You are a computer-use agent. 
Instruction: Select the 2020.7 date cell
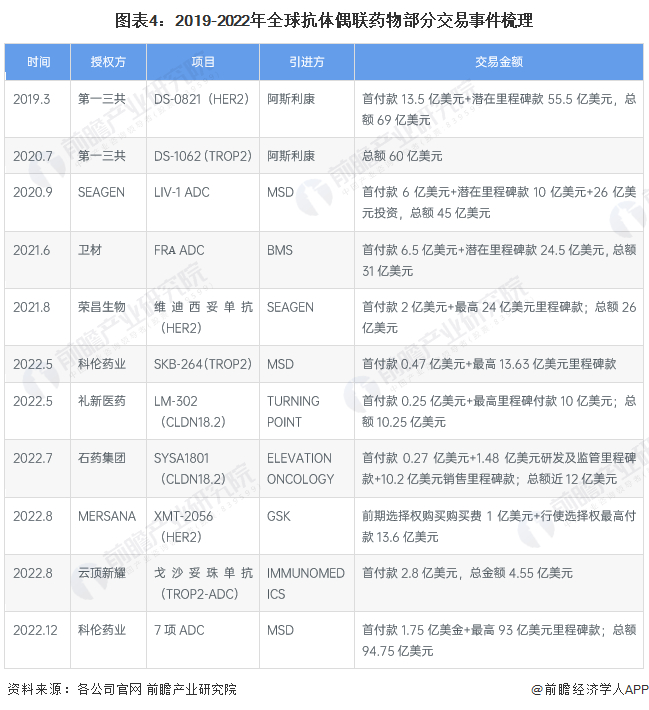(x=38, y=156)
